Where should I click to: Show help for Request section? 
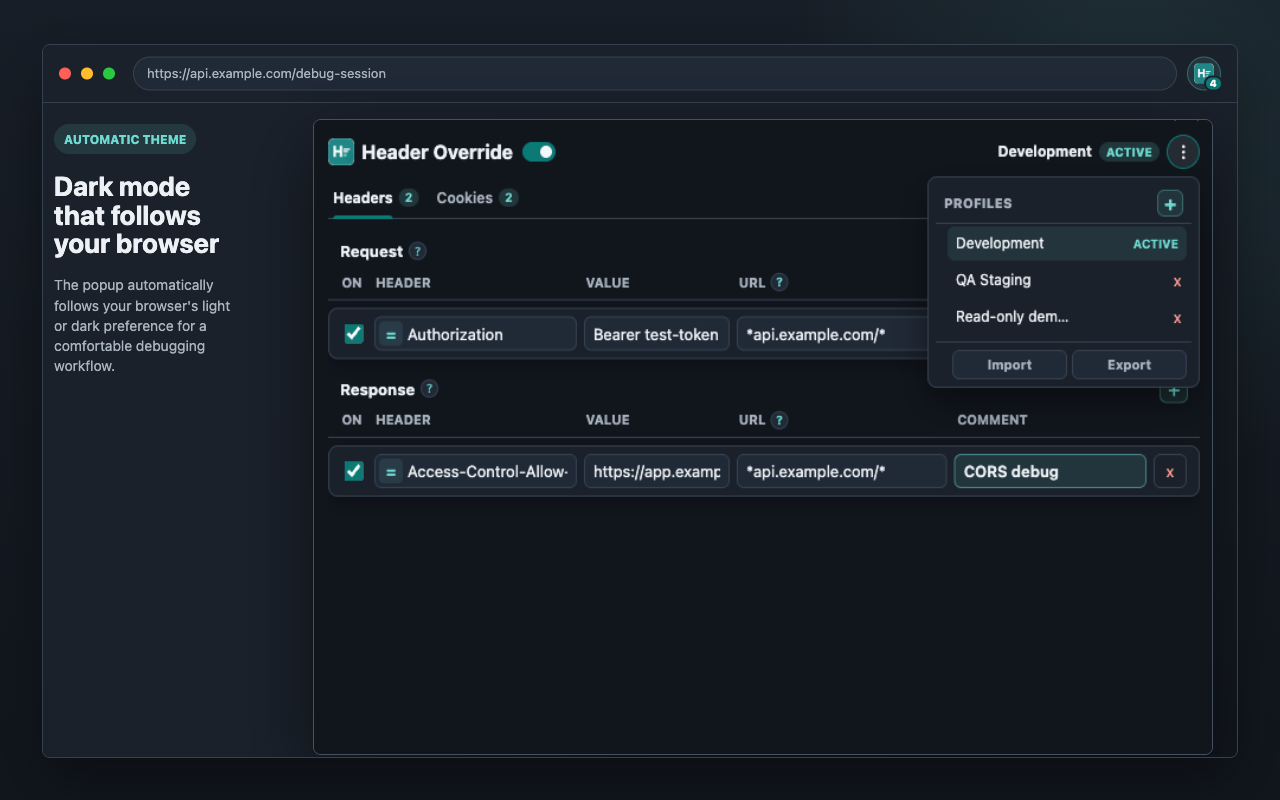(x=418, y=251)
